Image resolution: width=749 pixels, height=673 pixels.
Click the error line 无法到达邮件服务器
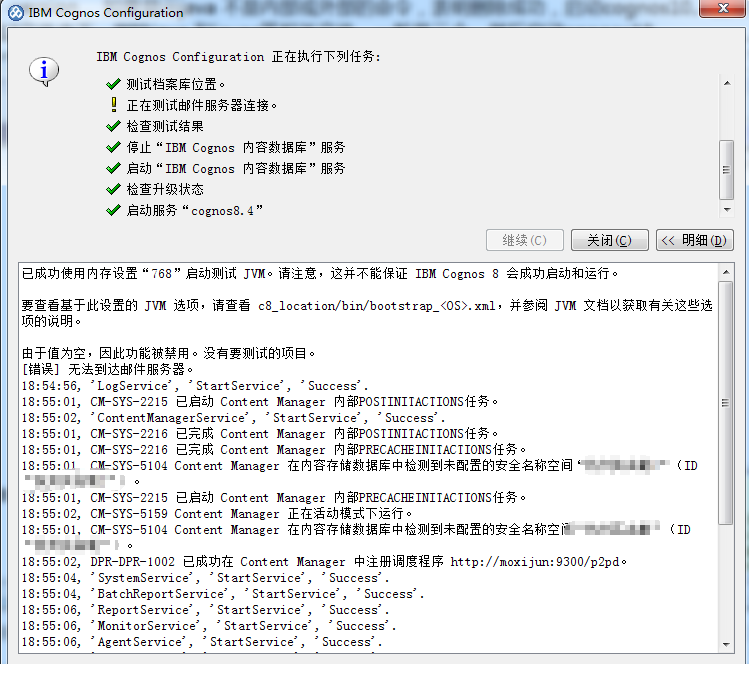pyautogui.click(x=107, y=369)
